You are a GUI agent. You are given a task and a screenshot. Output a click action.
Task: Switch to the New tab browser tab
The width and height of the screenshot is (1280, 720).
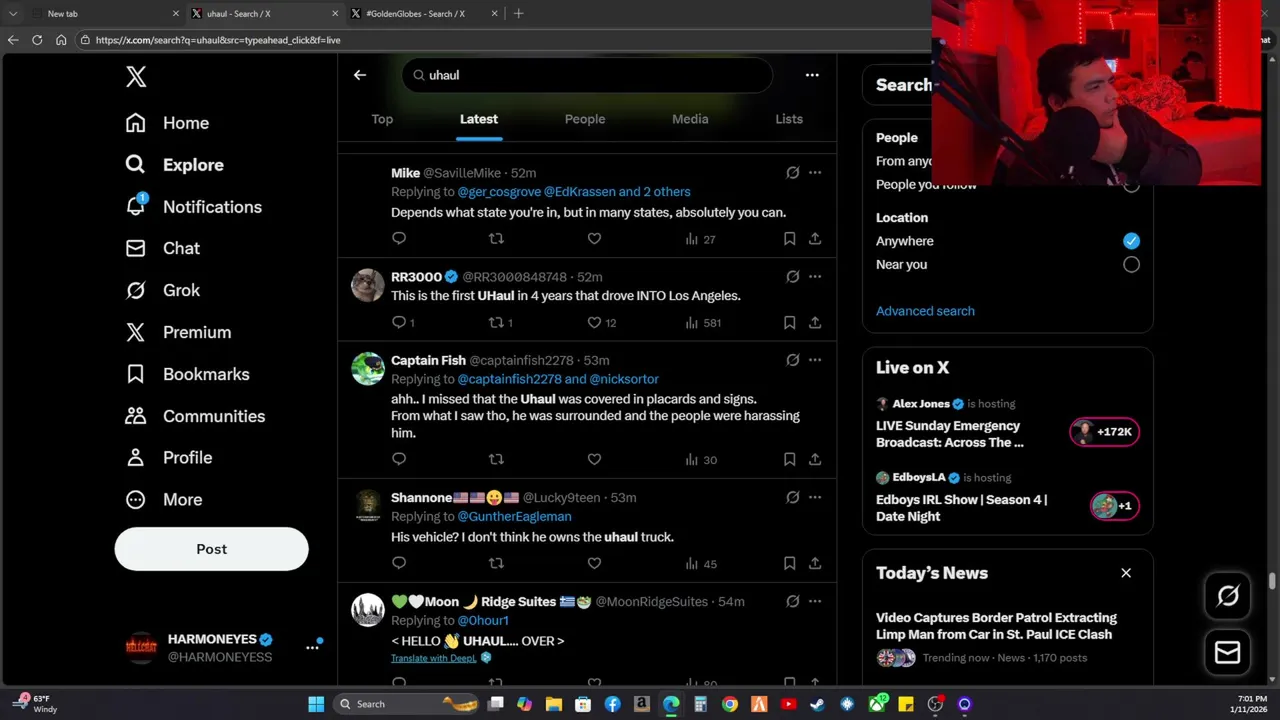(x=104, y=14)
